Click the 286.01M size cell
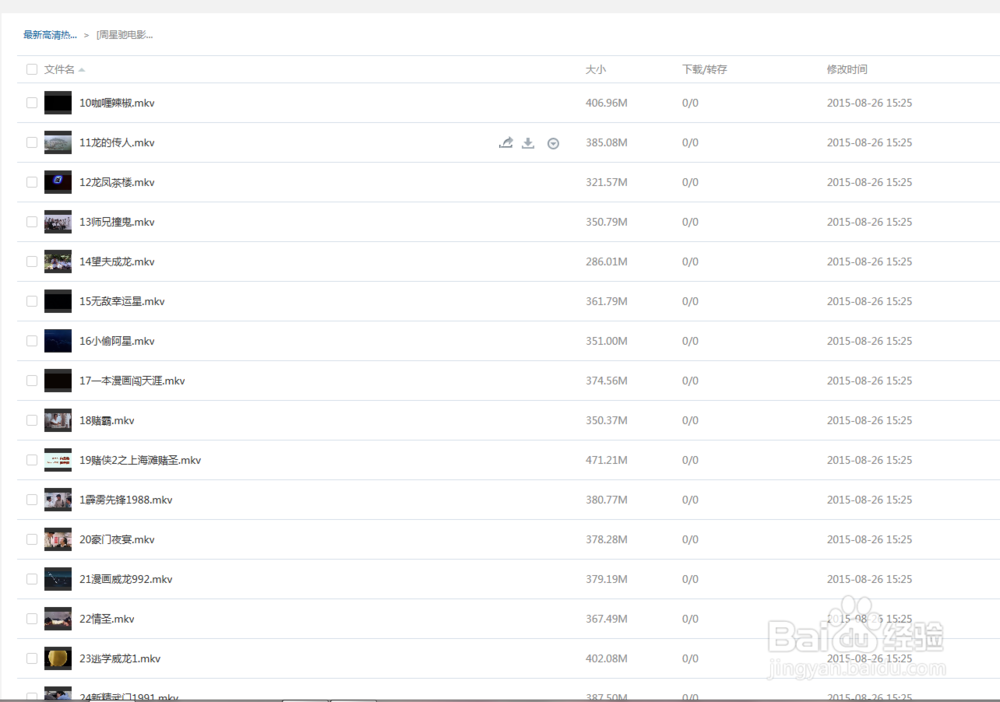1000x702 pixels. click(x=607, y=261)
